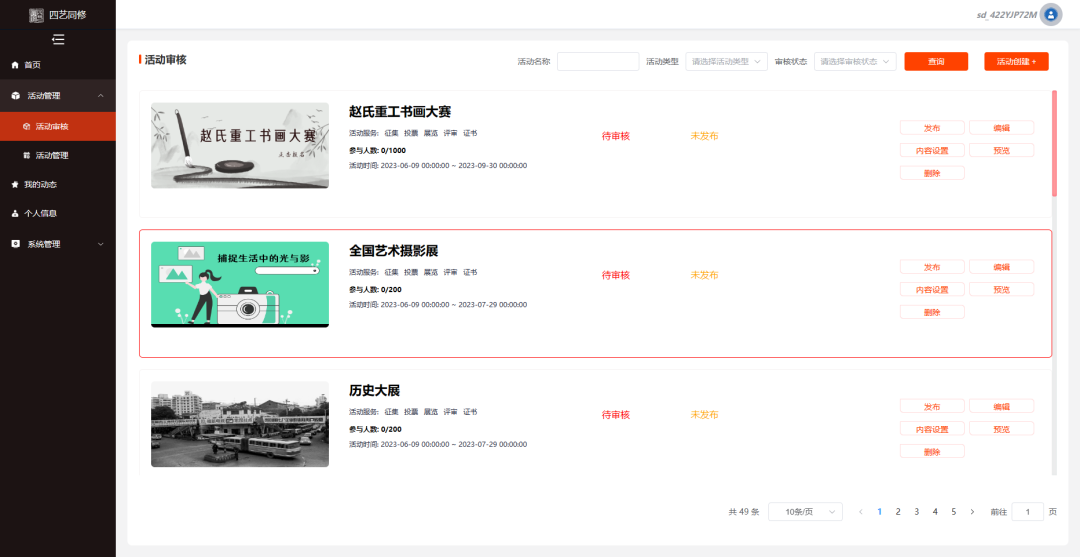Open 个人信息 menu item
This screenshot has width=1080, height=557.
click(58, 213)
